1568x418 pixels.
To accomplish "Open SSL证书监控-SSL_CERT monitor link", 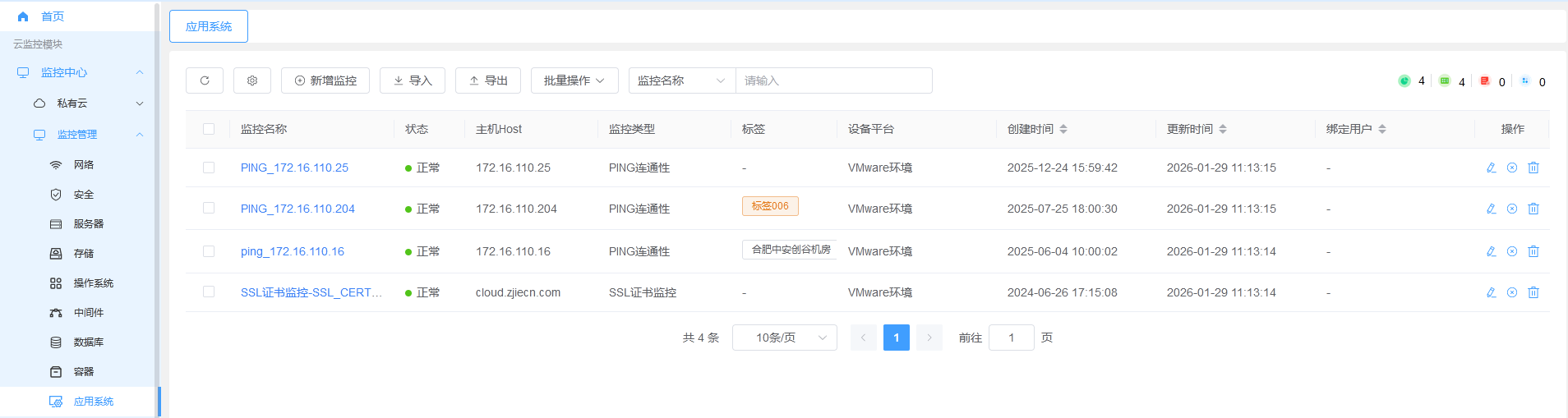I will point(311,292).
